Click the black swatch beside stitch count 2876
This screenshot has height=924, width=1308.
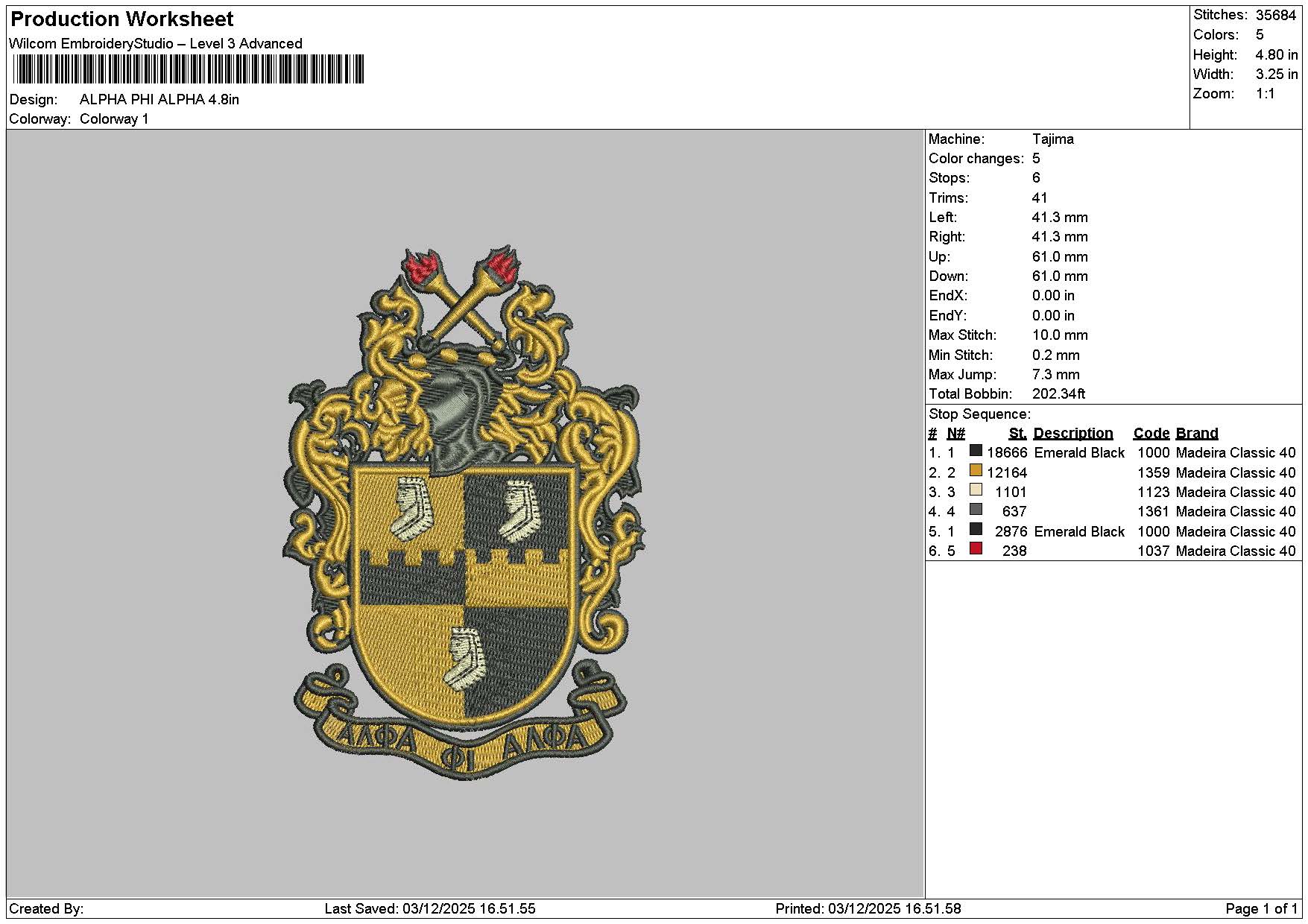pyautogui.click(x=976, y=529)
